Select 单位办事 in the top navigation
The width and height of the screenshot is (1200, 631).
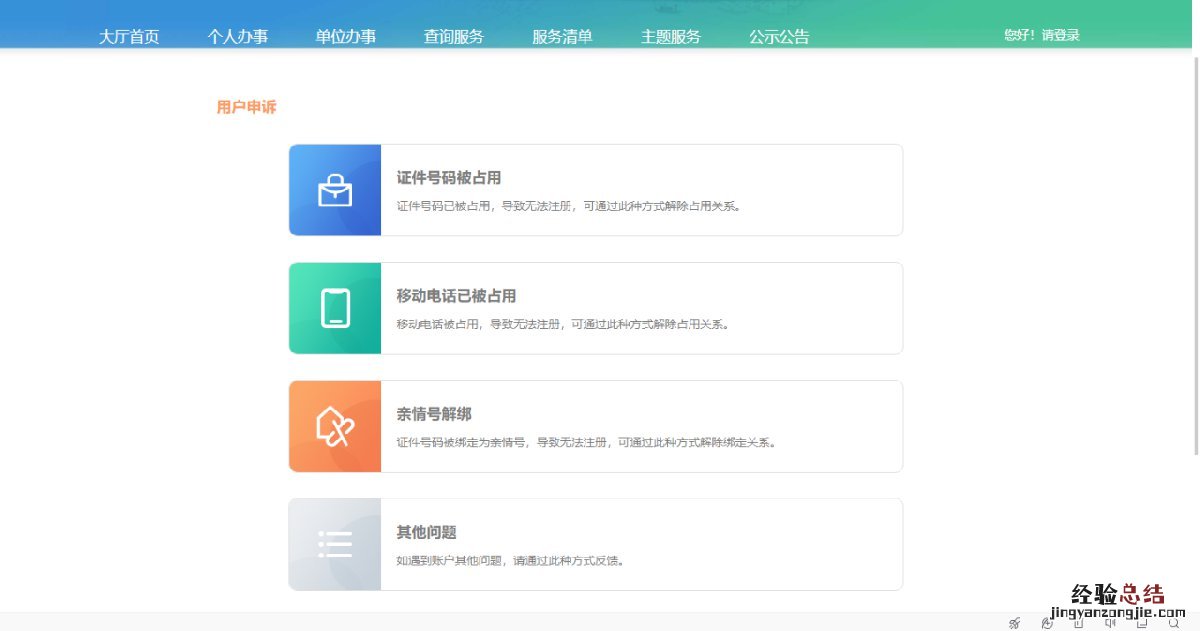tap(345, 37)
